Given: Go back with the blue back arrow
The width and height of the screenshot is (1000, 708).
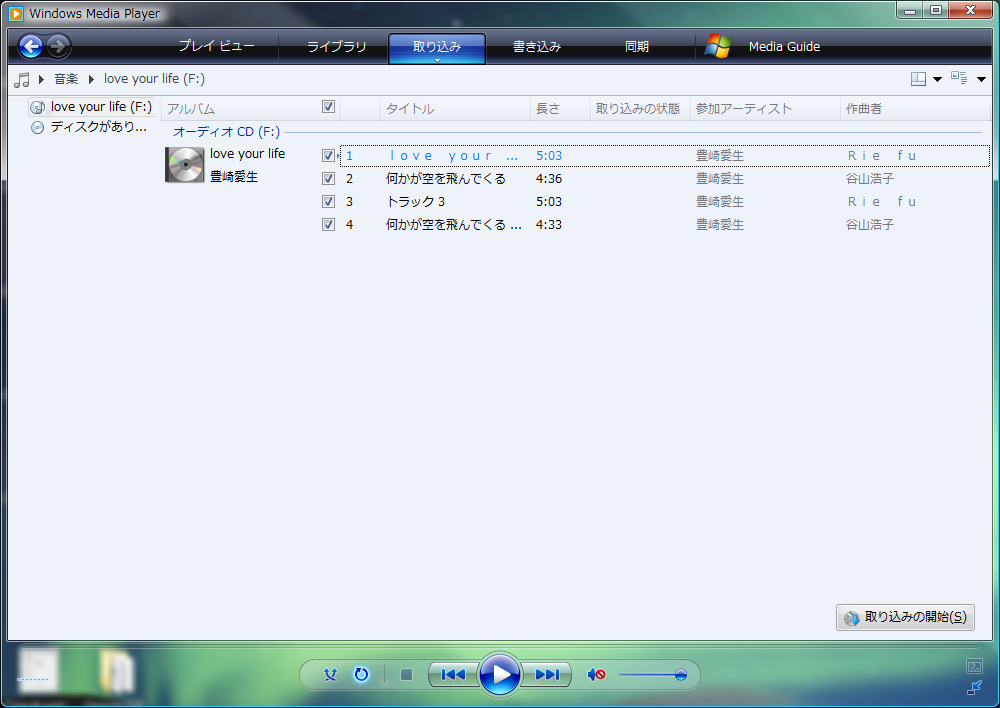Looking at the screenshot, I should coord(31,46).
